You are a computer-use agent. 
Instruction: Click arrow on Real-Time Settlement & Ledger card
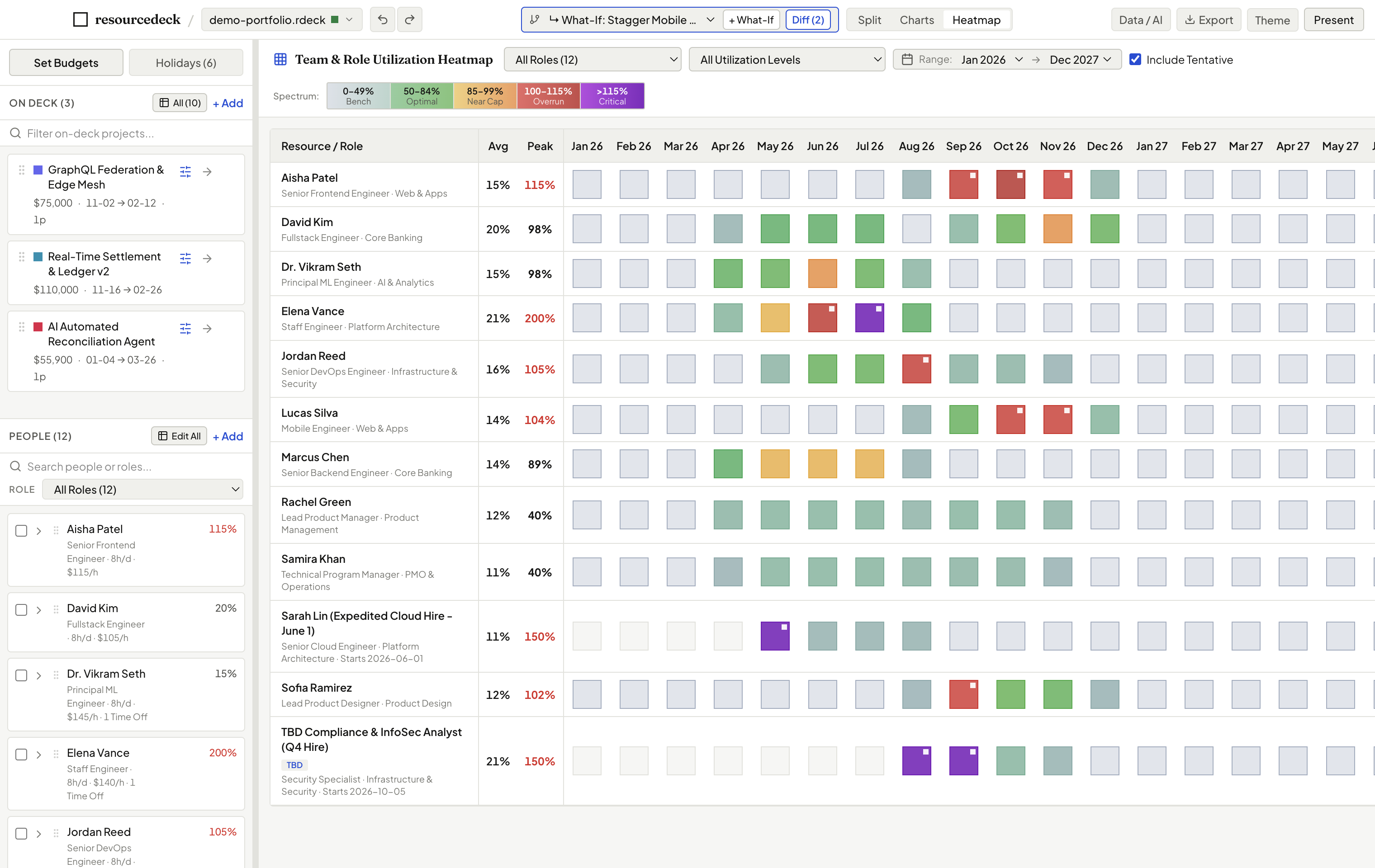coord(207,259)
